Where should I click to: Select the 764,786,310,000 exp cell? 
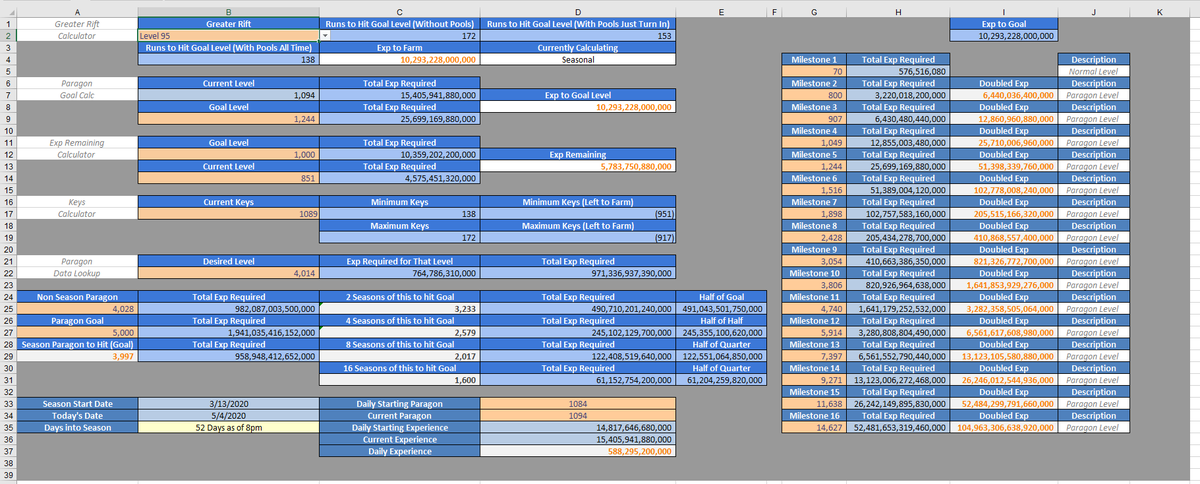tap(399, 272)
